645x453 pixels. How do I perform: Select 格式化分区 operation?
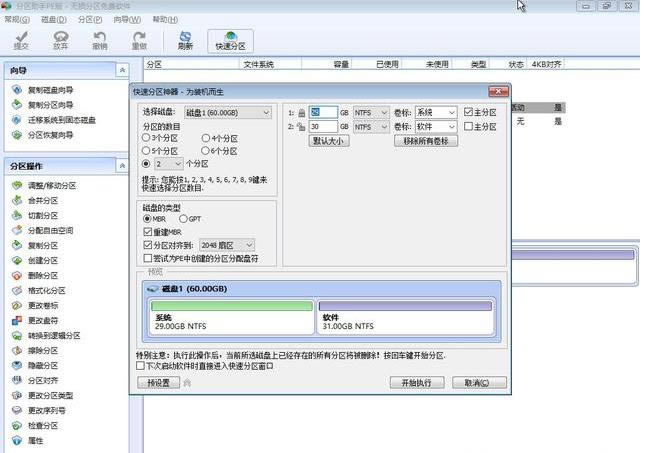[46, 290]
